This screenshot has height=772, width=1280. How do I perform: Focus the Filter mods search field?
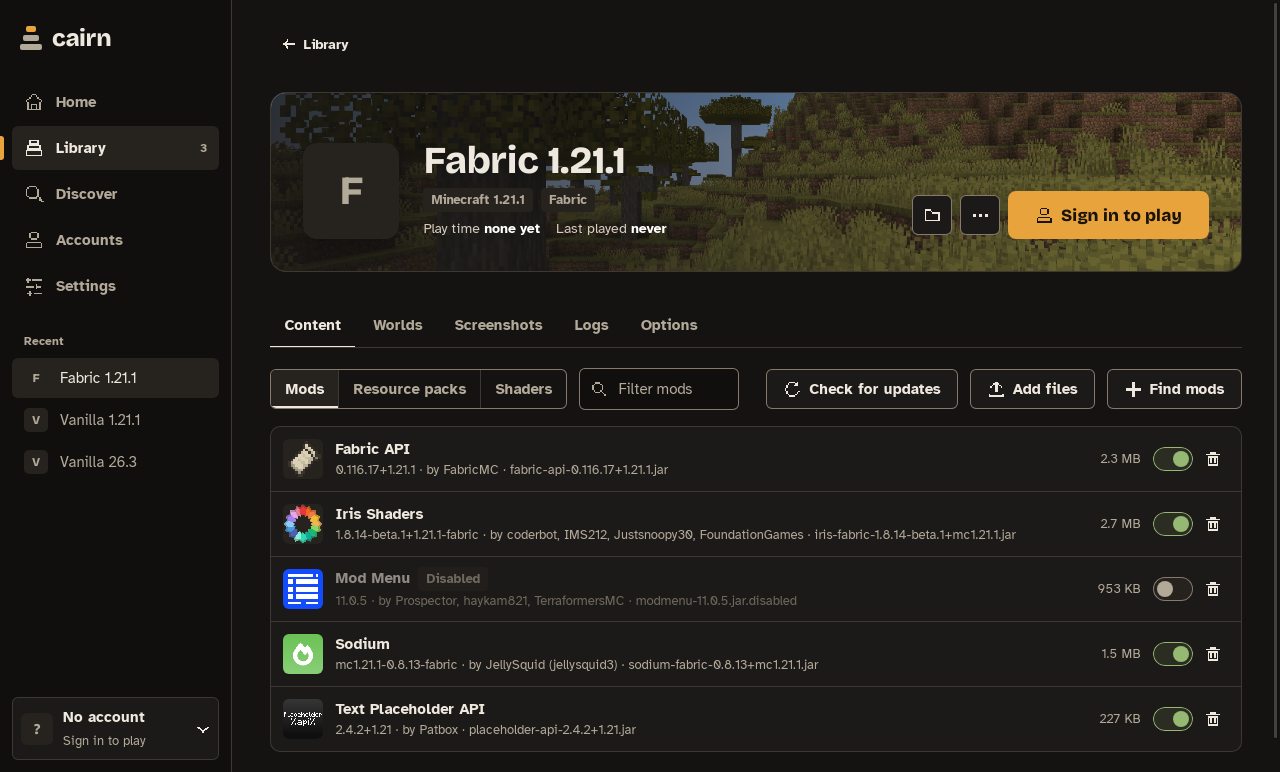tap(659, 389)
